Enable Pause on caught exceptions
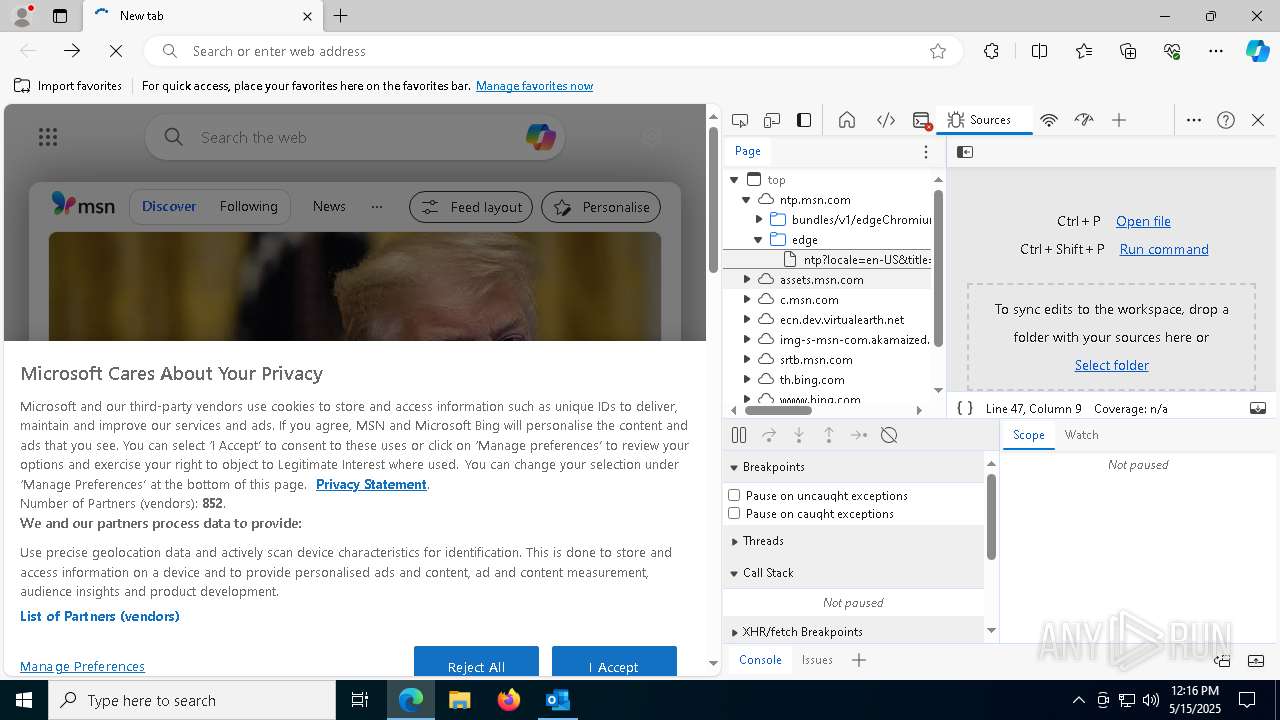 pos(734,513)
